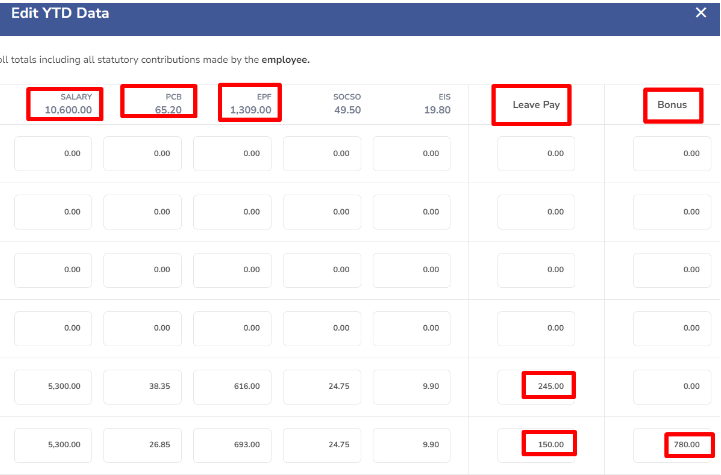Click SOCSO field with 24.75 in last row

point(322,445)
